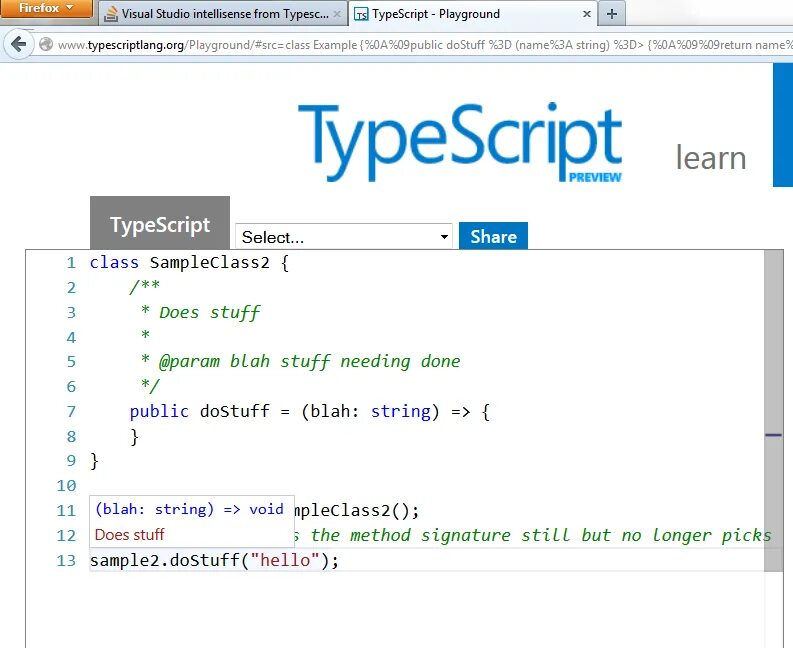Click closing brace on line 9
Screen dimensions: 793x648
94,461
